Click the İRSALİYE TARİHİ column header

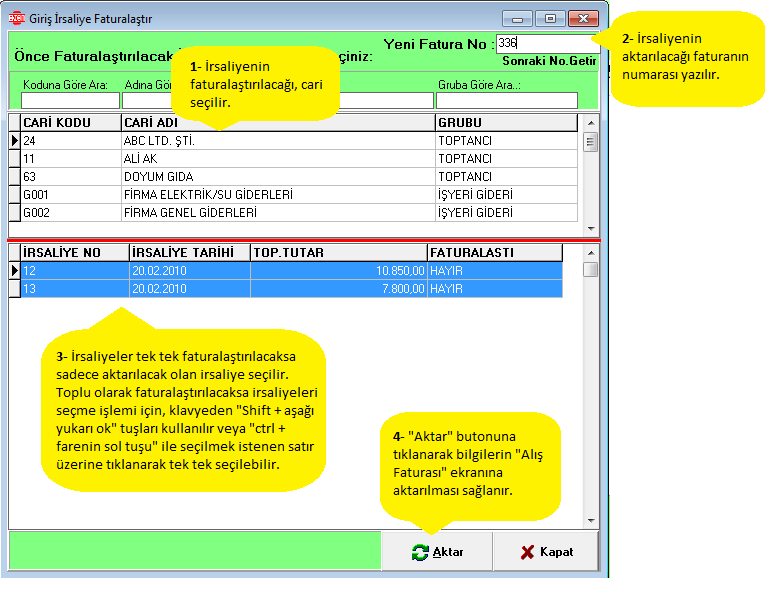pyautogui.click(x=189, y=253)
